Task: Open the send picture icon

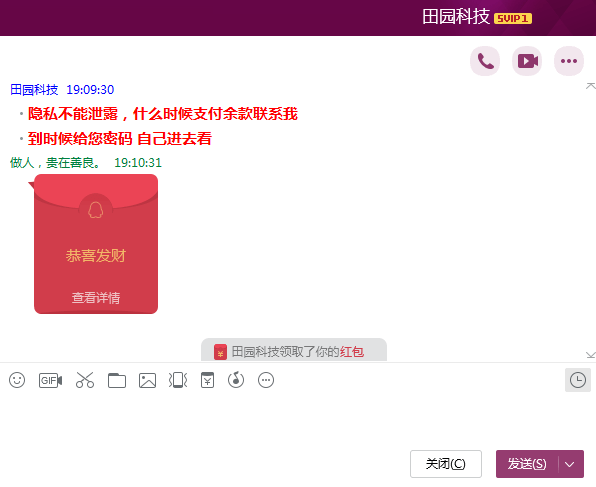Action: pos(147,380)
